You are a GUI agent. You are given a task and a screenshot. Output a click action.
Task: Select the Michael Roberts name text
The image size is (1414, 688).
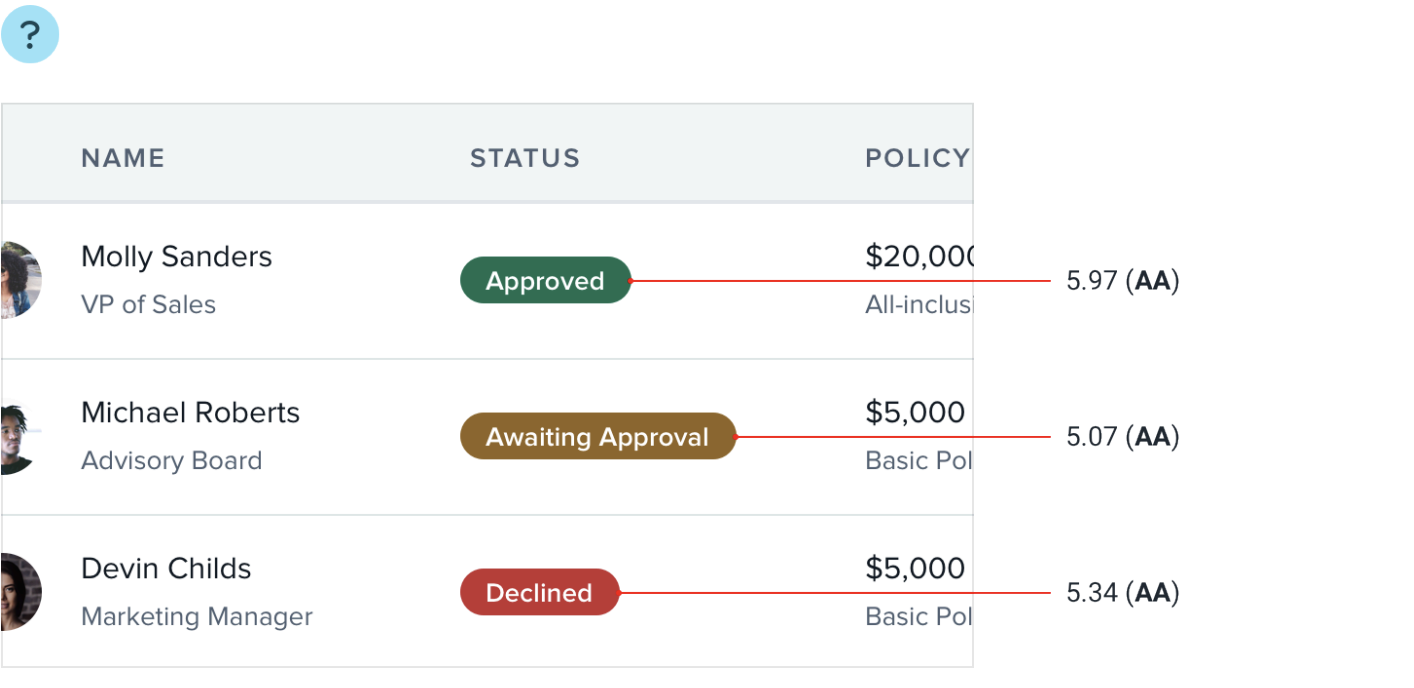click(190, 413)
